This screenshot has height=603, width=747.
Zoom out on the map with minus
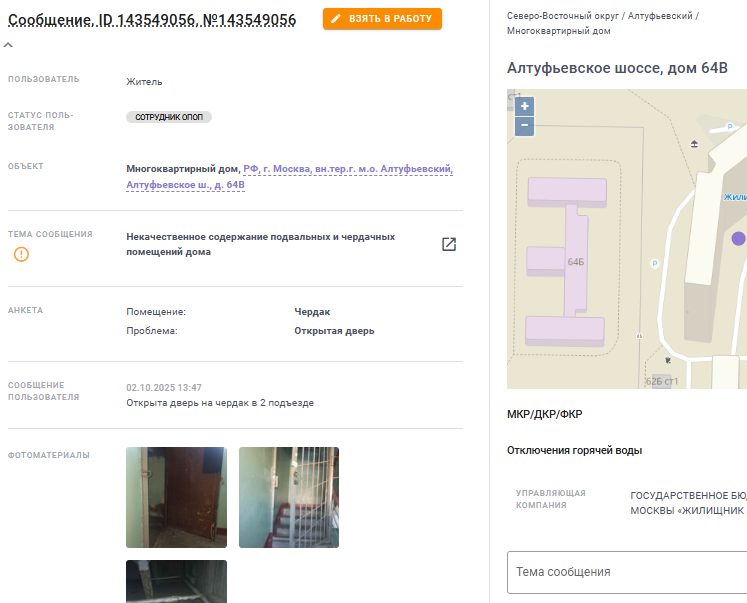coord(525,126)
